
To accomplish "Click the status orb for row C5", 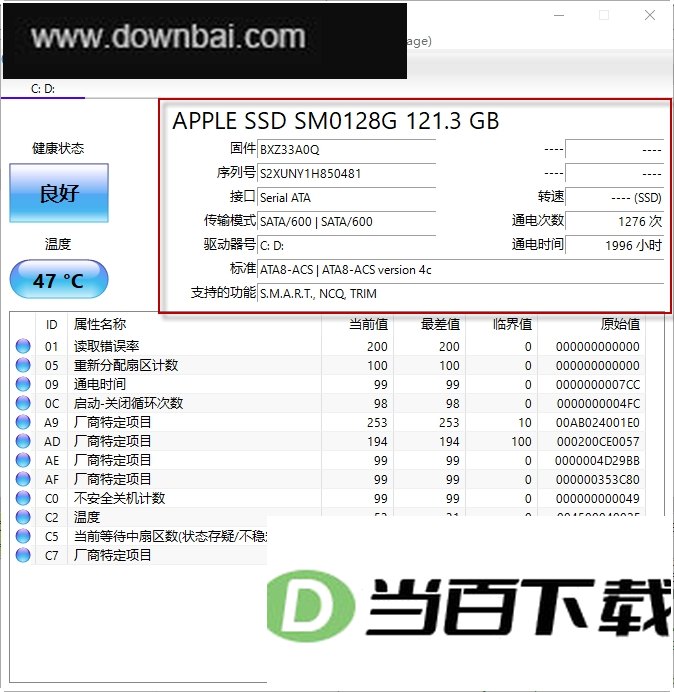I will (x=23, y=536).
